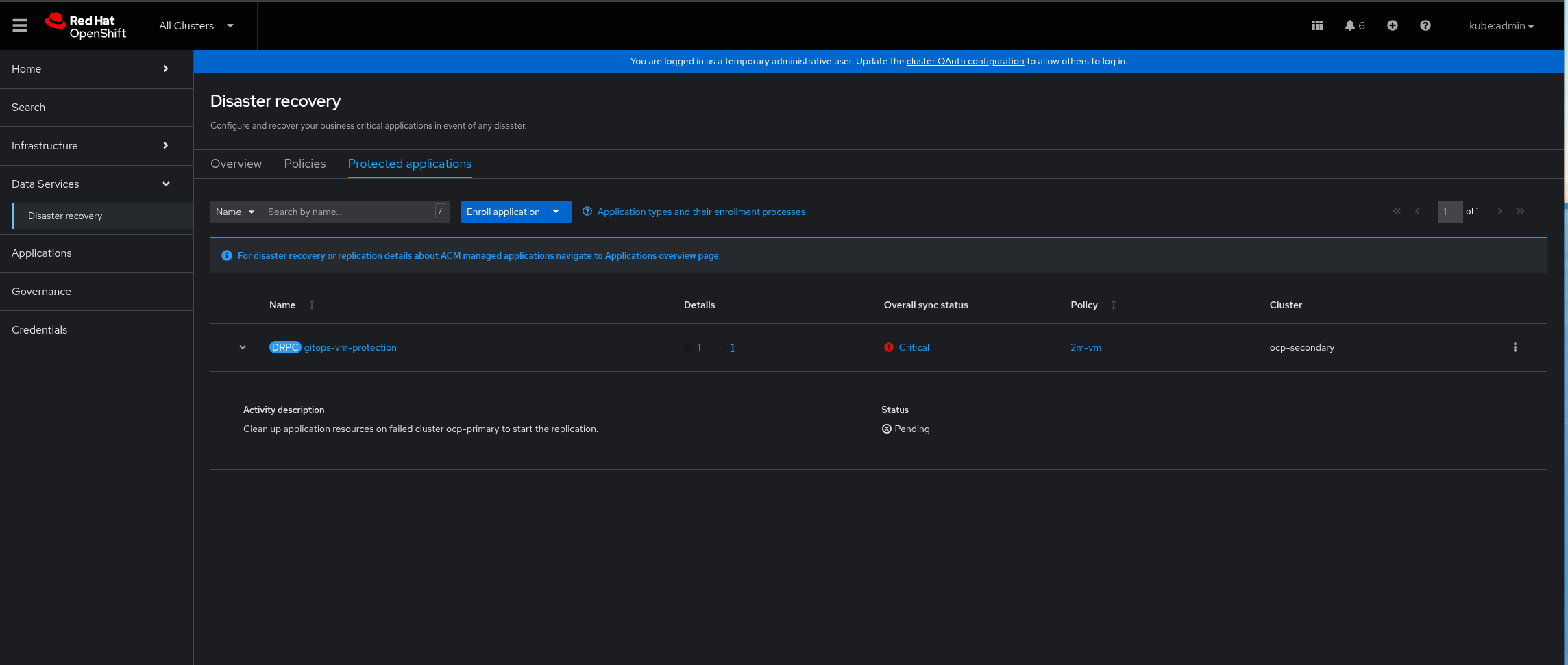The image size is (1568, 665).
Task: Open the Enroll application dropdown arrow
Action: [x=556, y=212]
